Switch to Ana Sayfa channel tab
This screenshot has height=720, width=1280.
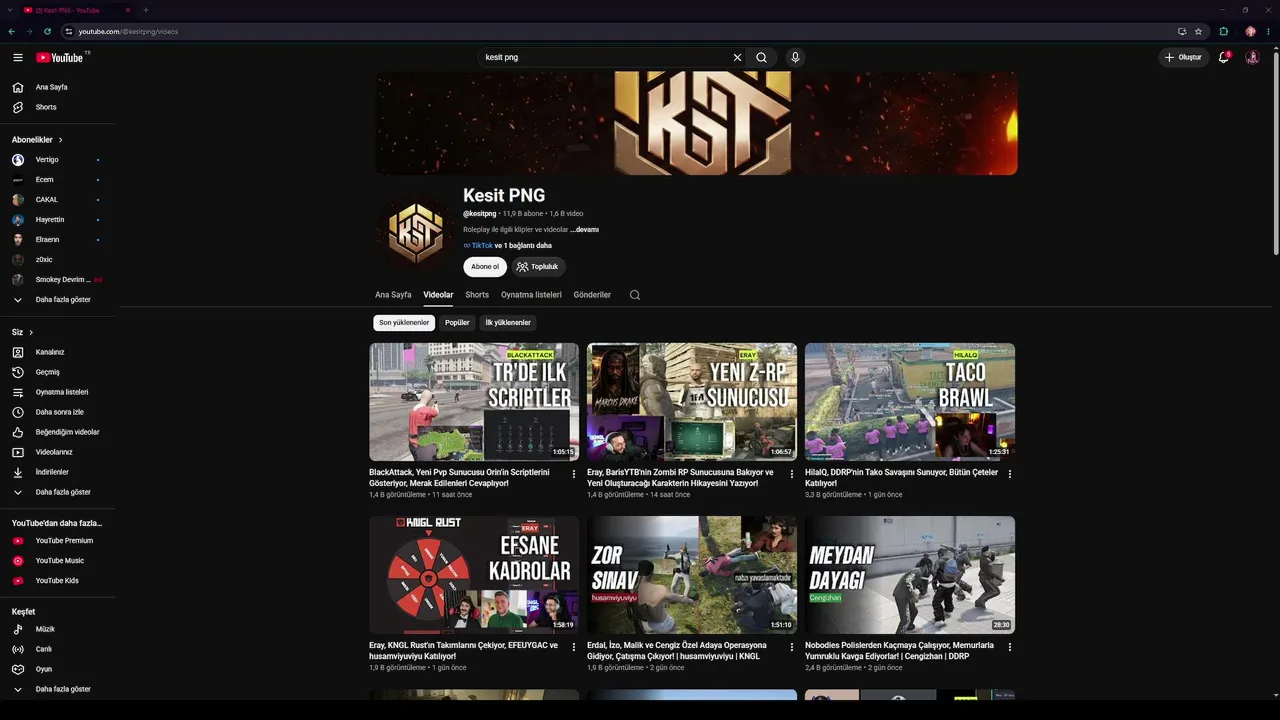(393, 295)
